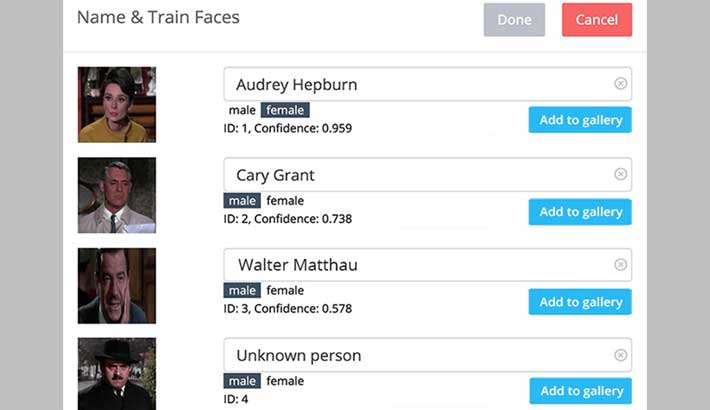Clear the Audrey Hepburn name field icon

click(x=621, y=84)
